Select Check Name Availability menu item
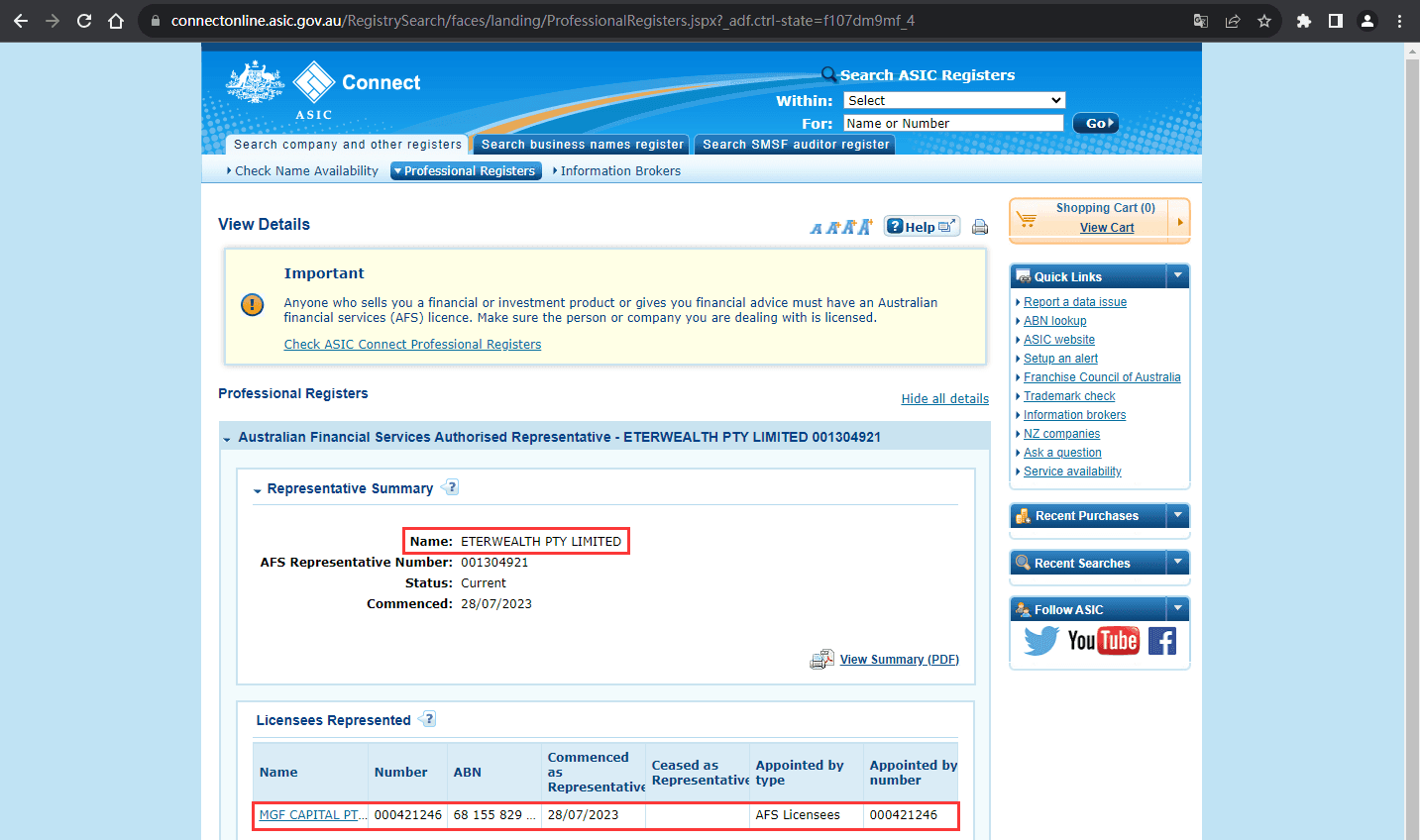 [x=306, y=171]
